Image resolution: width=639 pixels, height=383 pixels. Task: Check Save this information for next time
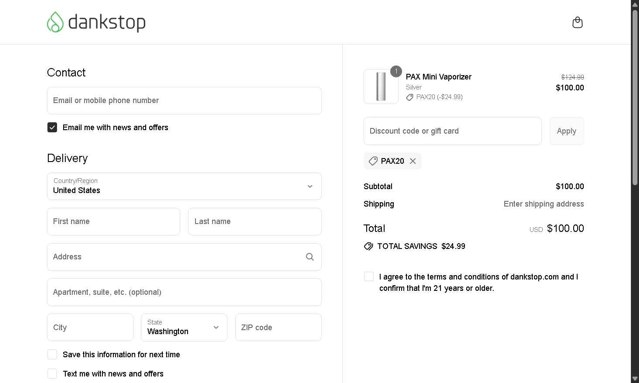point(52,354)
